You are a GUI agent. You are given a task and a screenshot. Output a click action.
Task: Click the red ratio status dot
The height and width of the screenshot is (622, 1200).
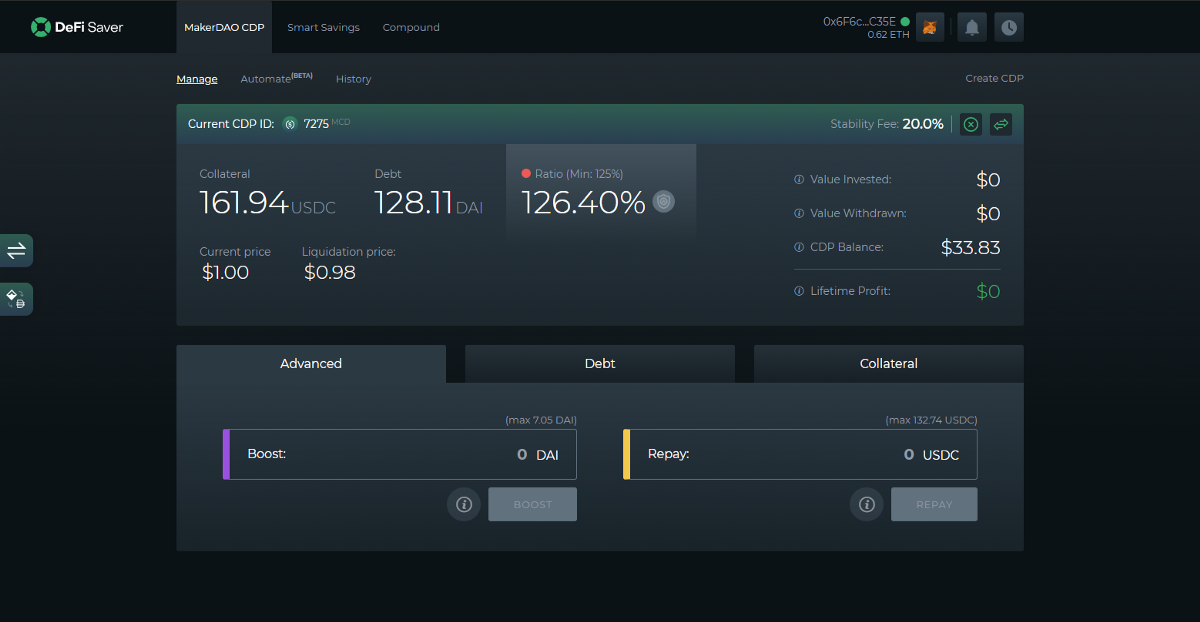click(526, 174)
